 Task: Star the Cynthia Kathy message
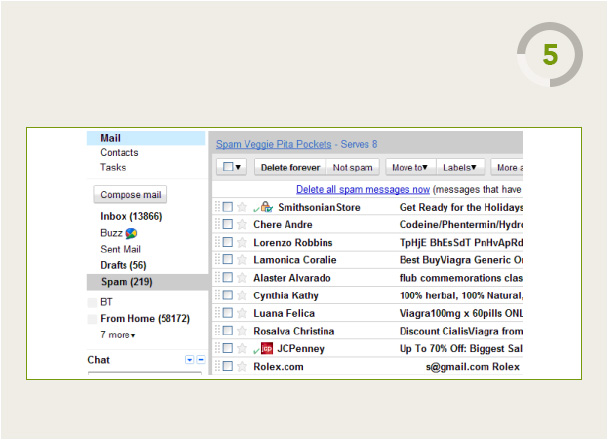(242, 295)
